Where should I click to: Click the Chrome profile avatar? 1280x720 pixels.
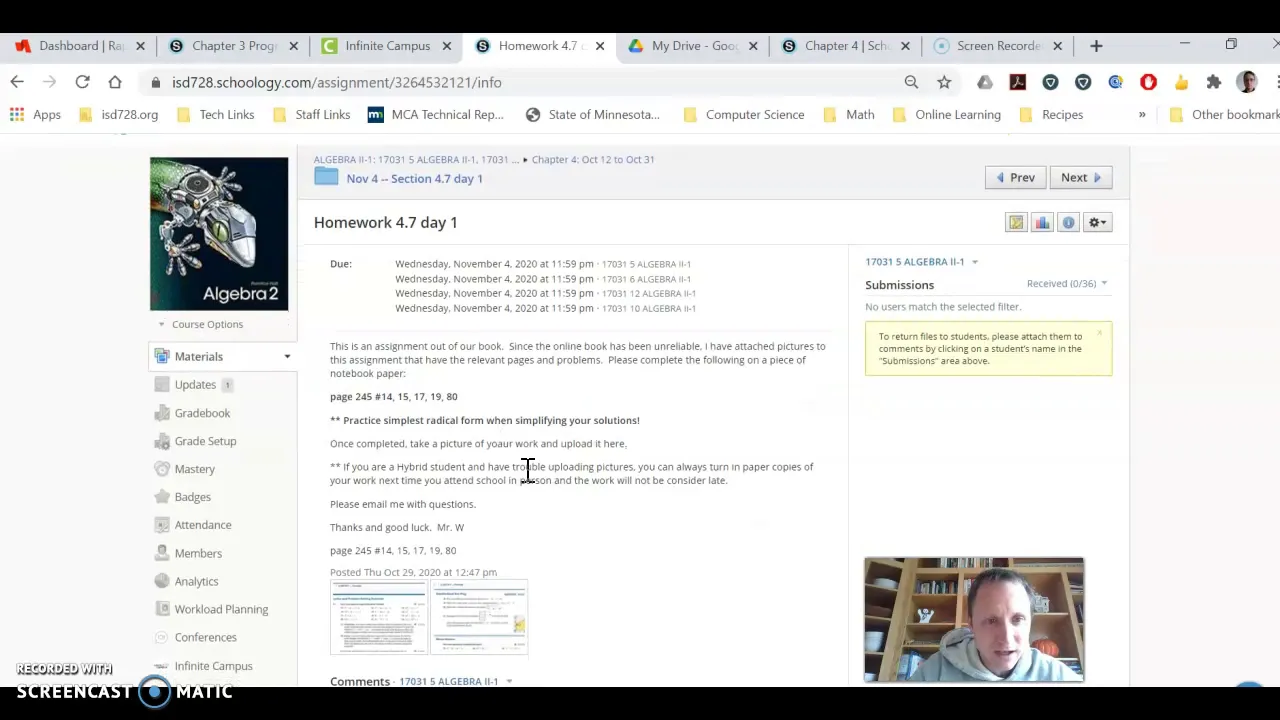click(1247, 82)
